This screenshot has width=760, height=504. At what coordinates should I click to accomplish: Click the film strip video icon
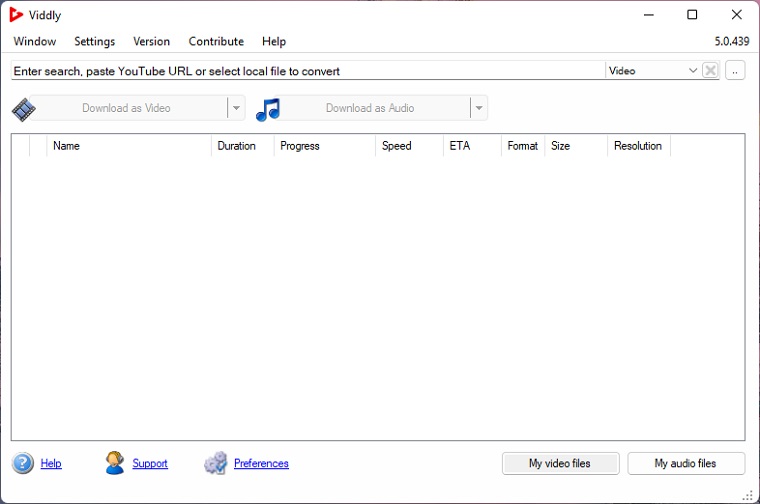(x=23, y=110)
